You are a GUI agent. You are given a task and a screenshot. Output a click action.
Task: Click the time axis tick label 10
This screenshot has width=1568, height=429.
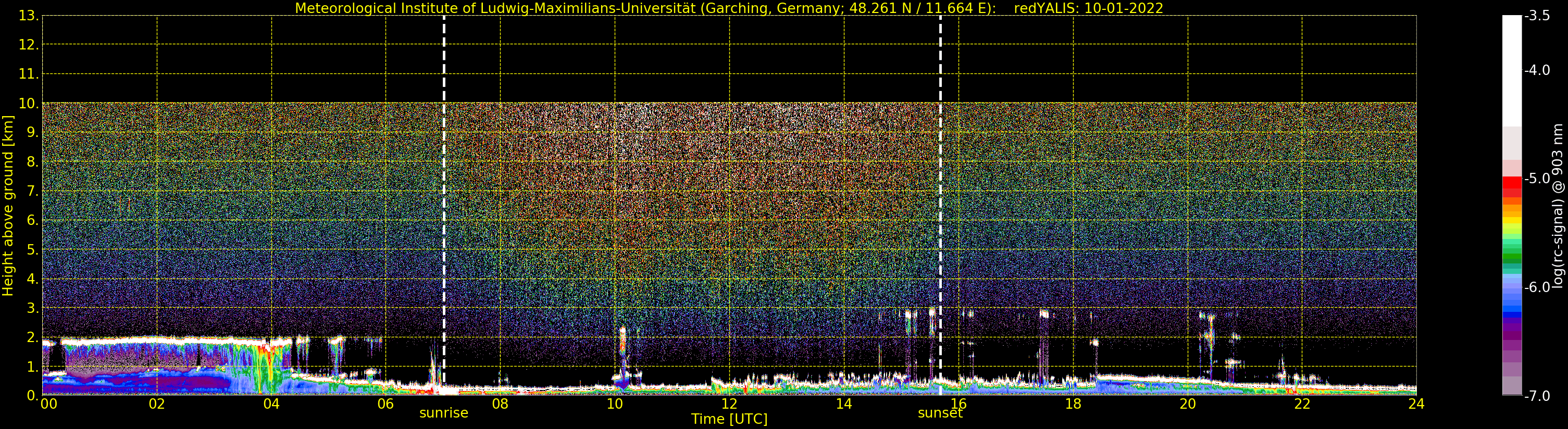[615, 404]
